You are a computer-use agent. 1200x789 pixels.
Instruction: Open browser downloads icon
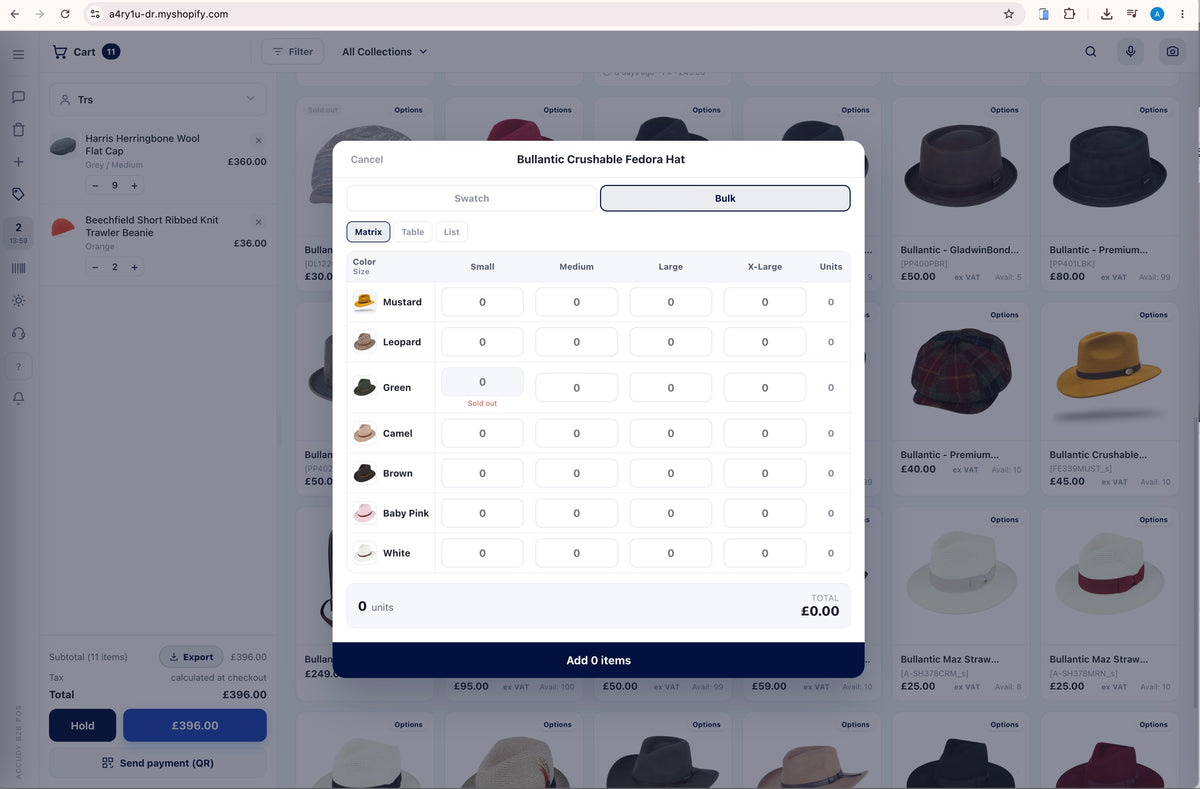(1106, 14)
